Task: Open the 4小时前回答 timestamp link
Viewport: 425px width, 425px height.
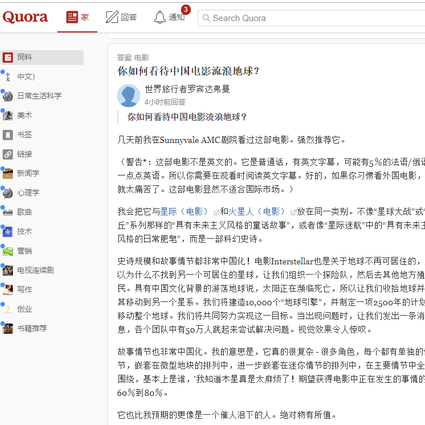Action: pyautogui.click(x=165, y=102)
